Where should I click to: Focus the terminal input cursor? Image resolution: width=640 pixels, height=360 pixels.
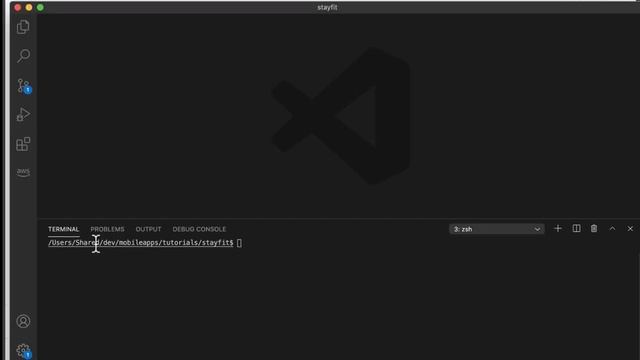pos(239,242)
